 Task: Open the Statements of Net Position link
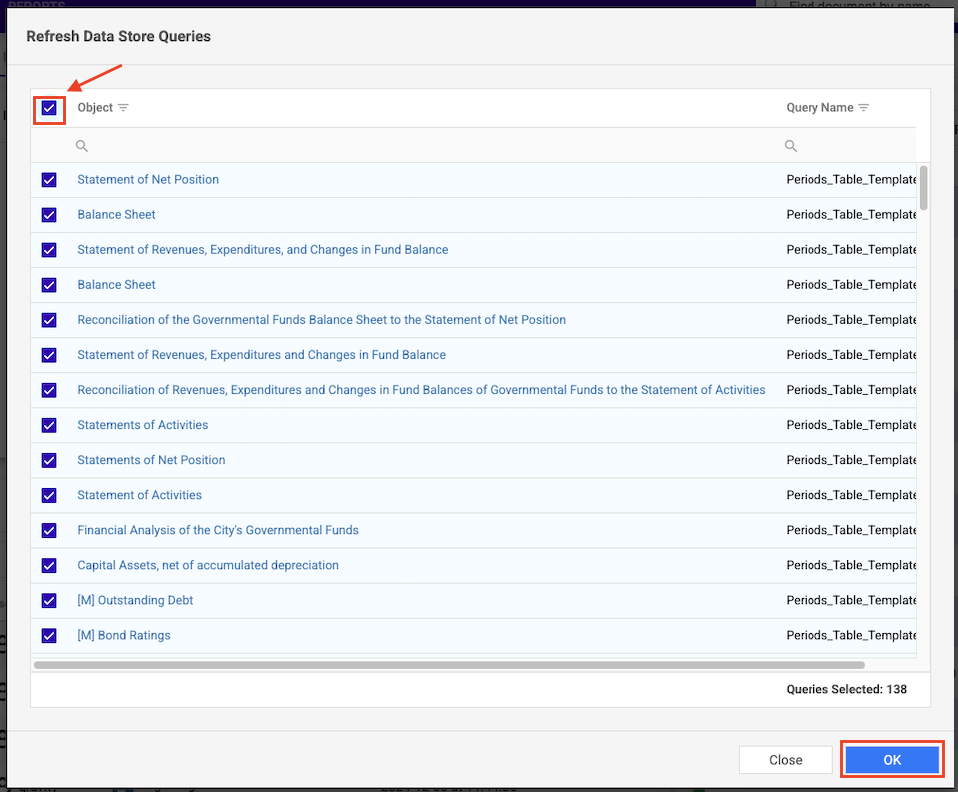click(151, 460)
